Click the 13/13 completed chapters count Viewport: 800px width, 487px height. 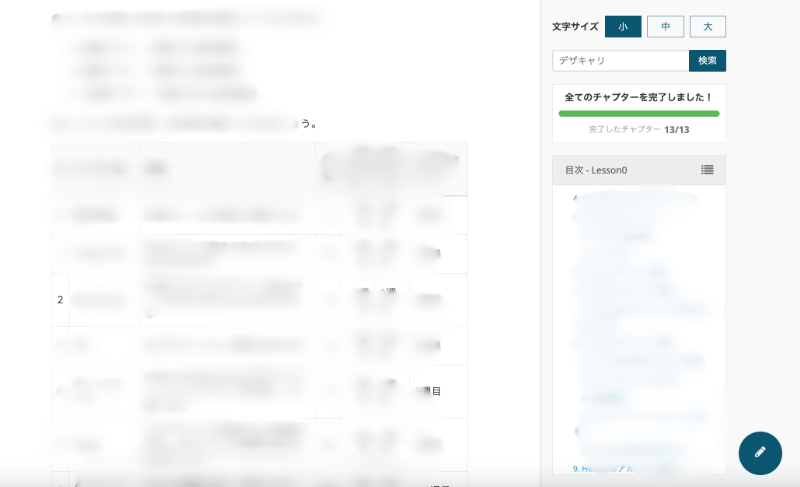[x=676, y=129]
